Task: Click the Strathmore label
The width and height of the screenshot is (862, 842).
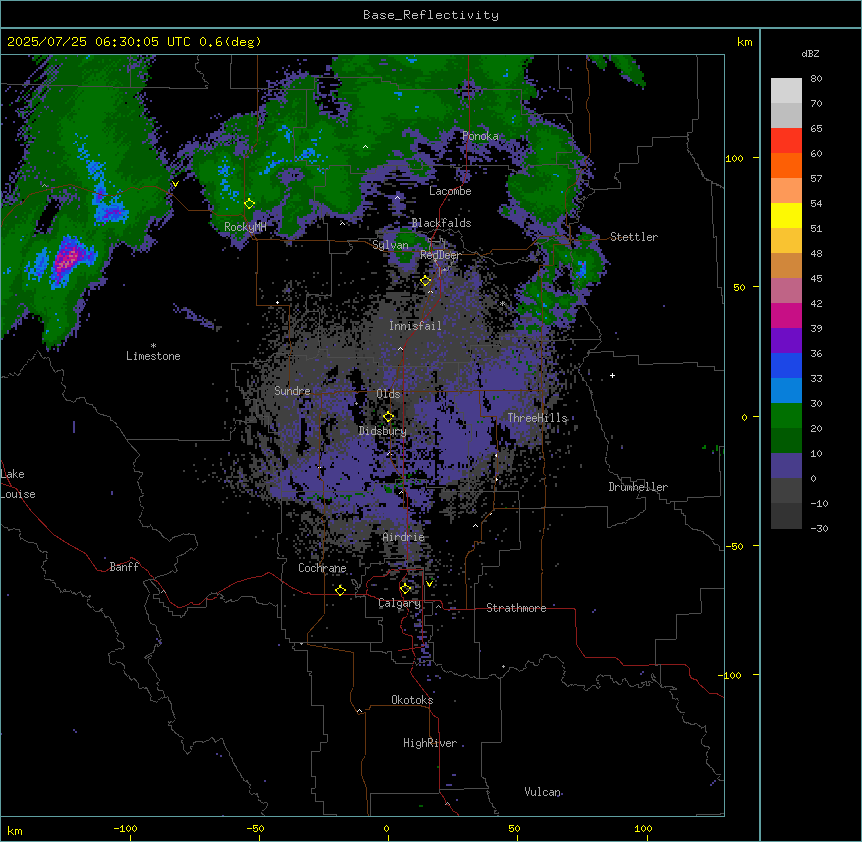Action: tap(516, 608)
